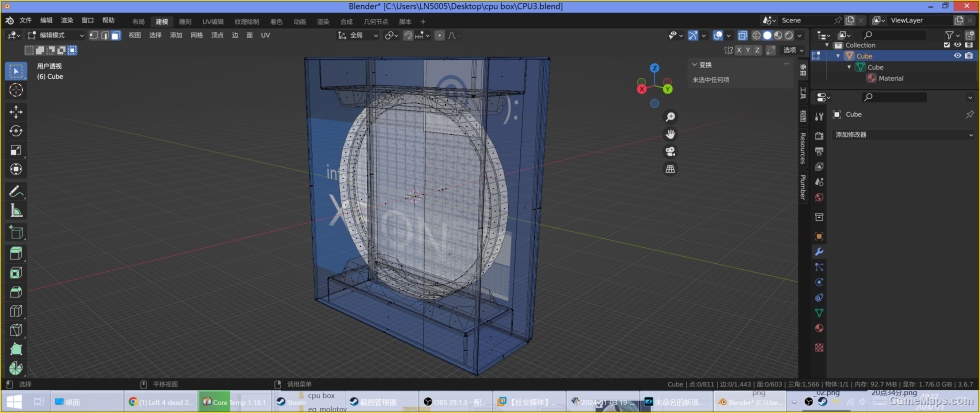Select the Bevel tool

click(16, 292)
